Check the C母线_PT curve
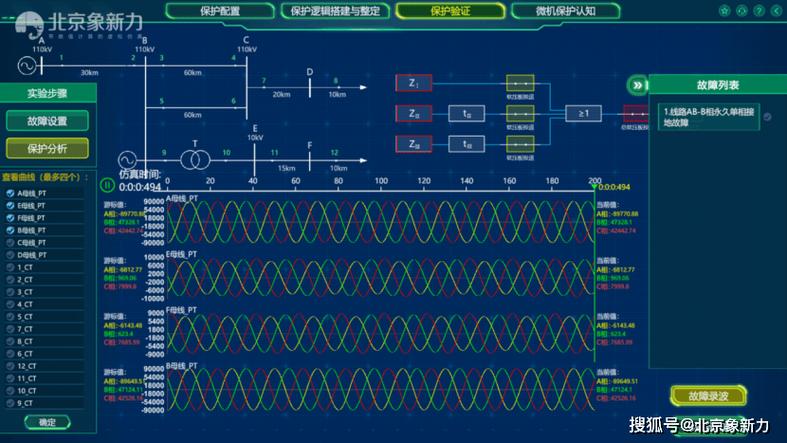 (x=10, y=243)
